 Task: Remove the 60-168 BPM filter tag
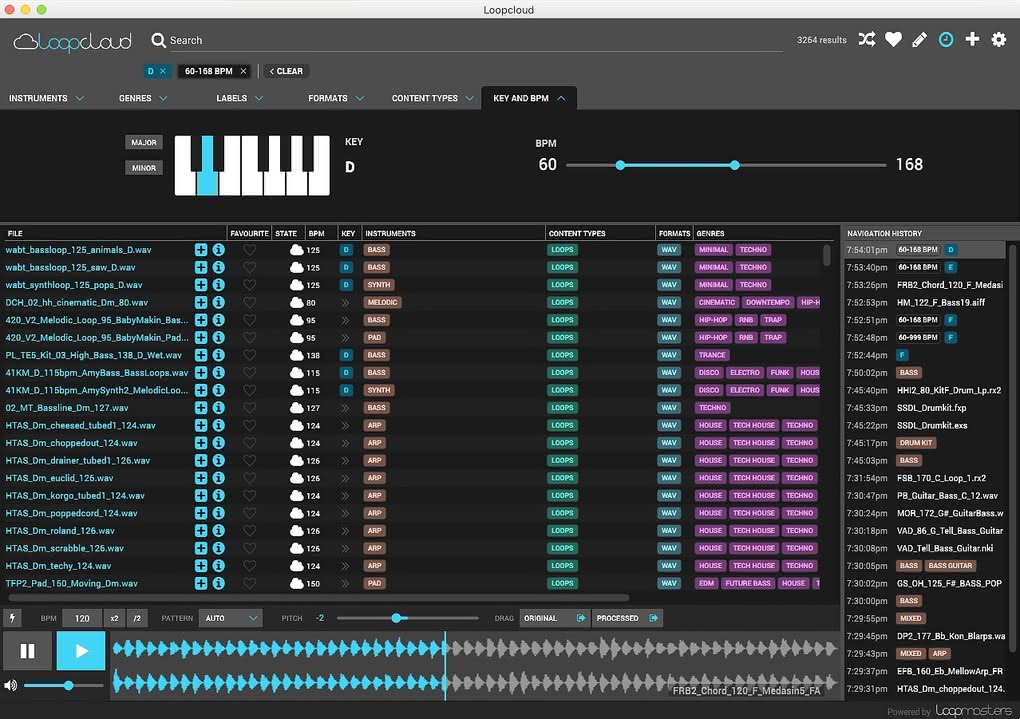pyautogui.click(x=243, y=71)
